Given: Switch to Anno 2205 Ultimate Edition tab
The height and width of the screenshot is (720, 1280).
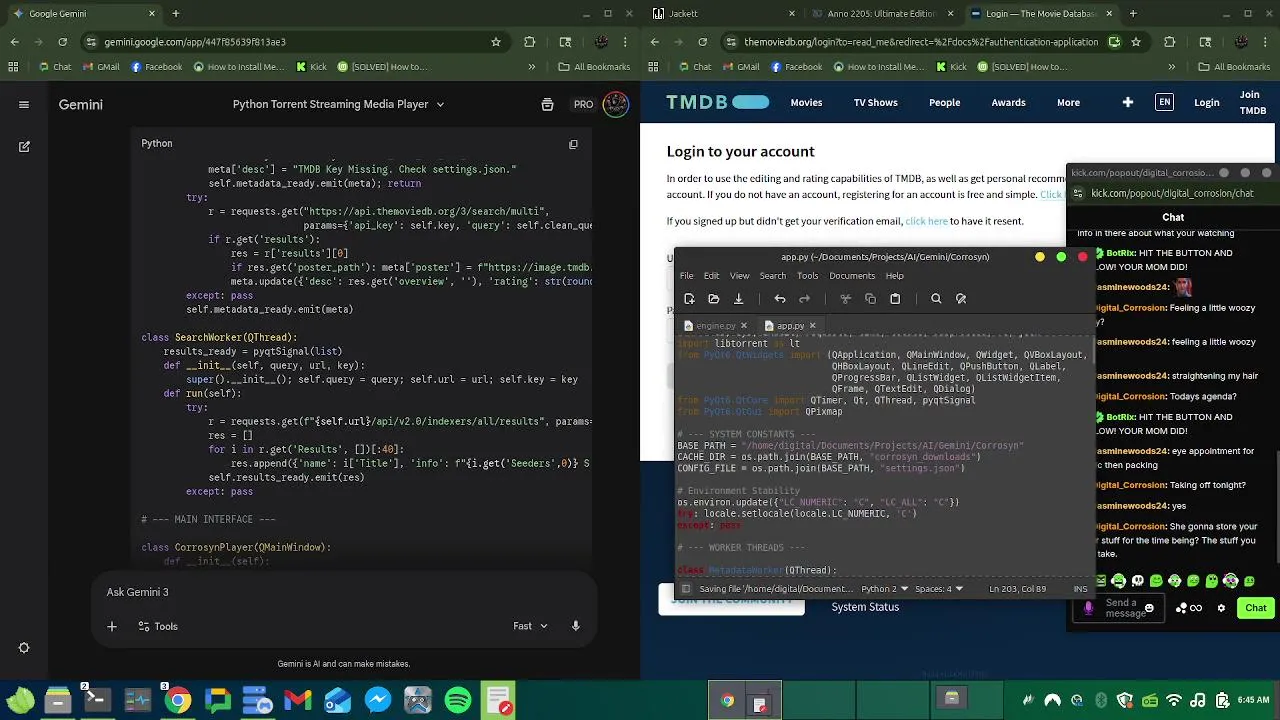Looking at the screenshot, I should click(x=884, y=13).
